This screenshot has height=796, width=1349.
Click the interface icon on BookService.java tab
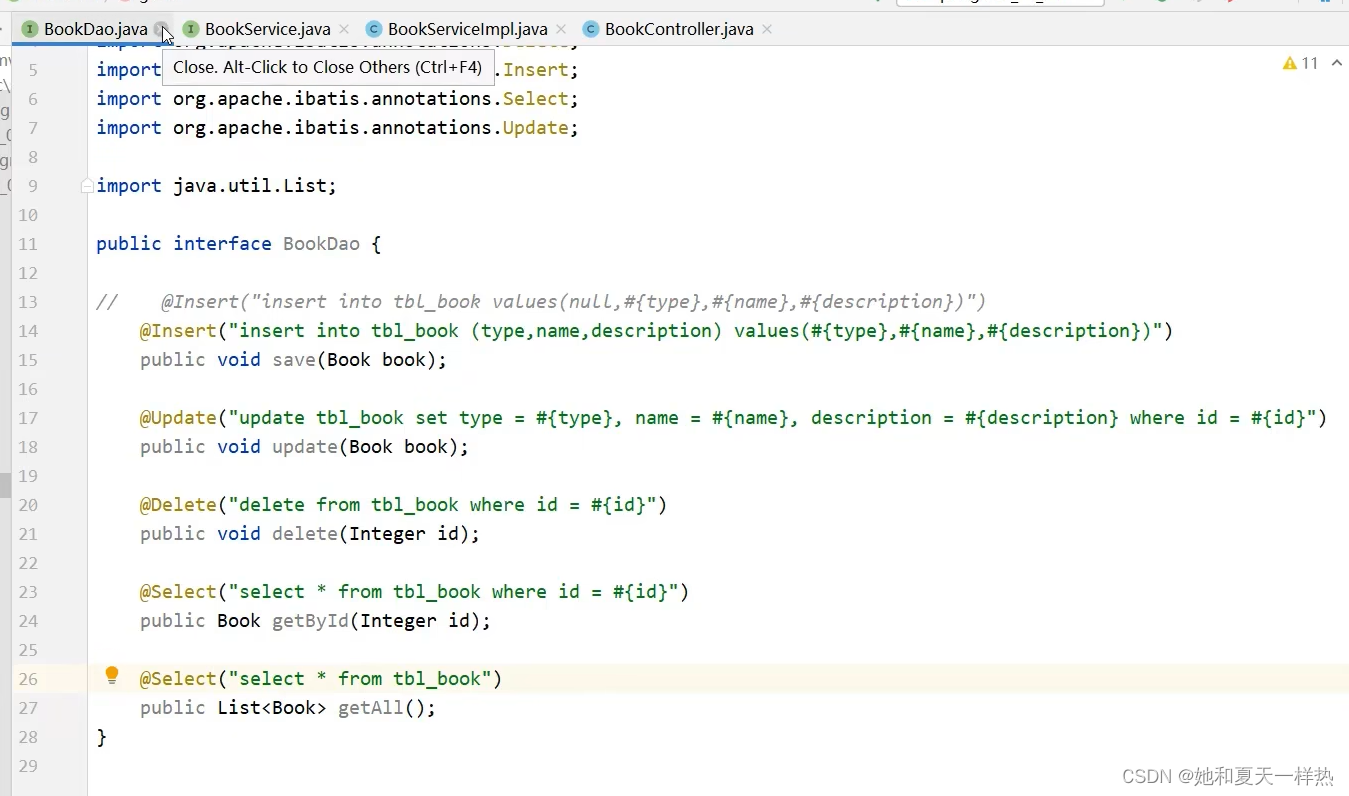click(191, 29)
